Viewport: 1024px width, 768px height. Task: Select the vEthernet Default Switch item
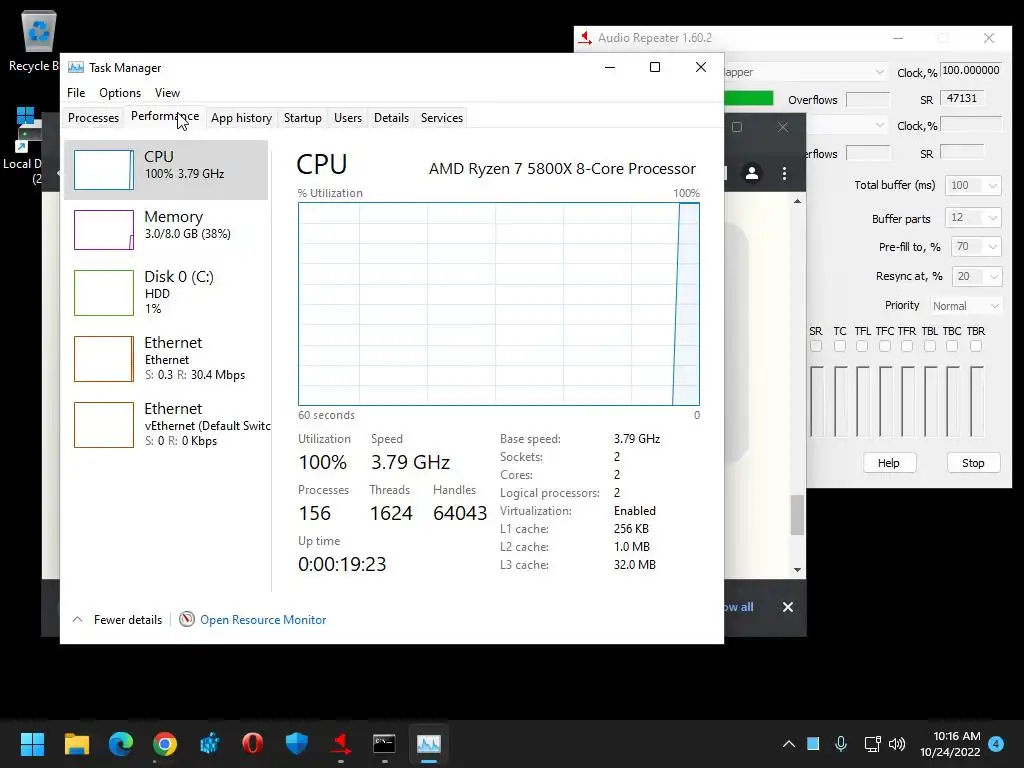166,424
